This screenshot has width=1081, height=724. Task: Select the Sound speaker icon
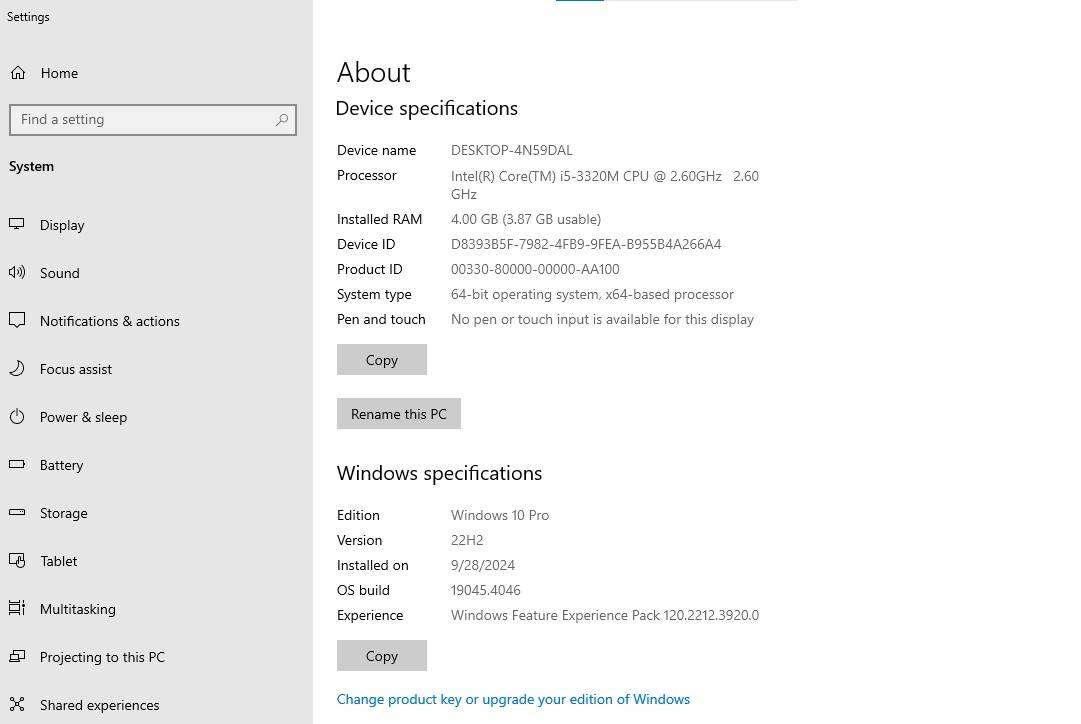click(17, 273)
